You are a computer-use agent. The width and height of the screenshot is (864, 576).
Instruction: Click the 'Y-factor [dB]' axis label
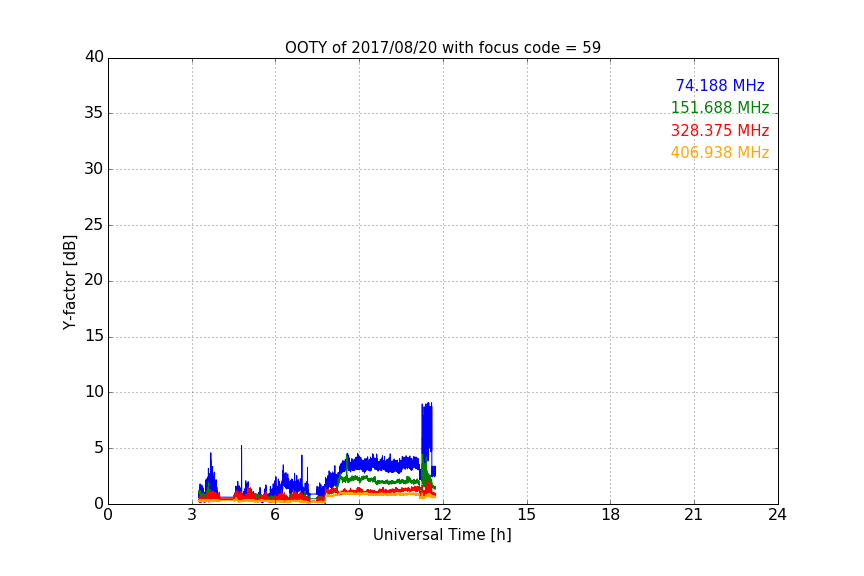(69, 282)
